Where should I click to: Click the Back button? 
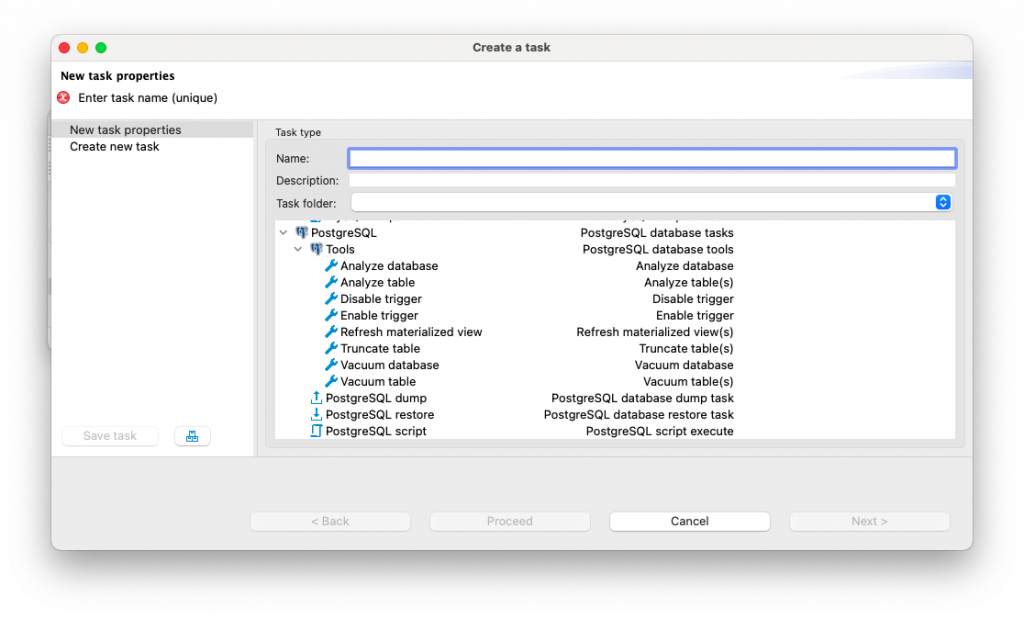point(330,521)
